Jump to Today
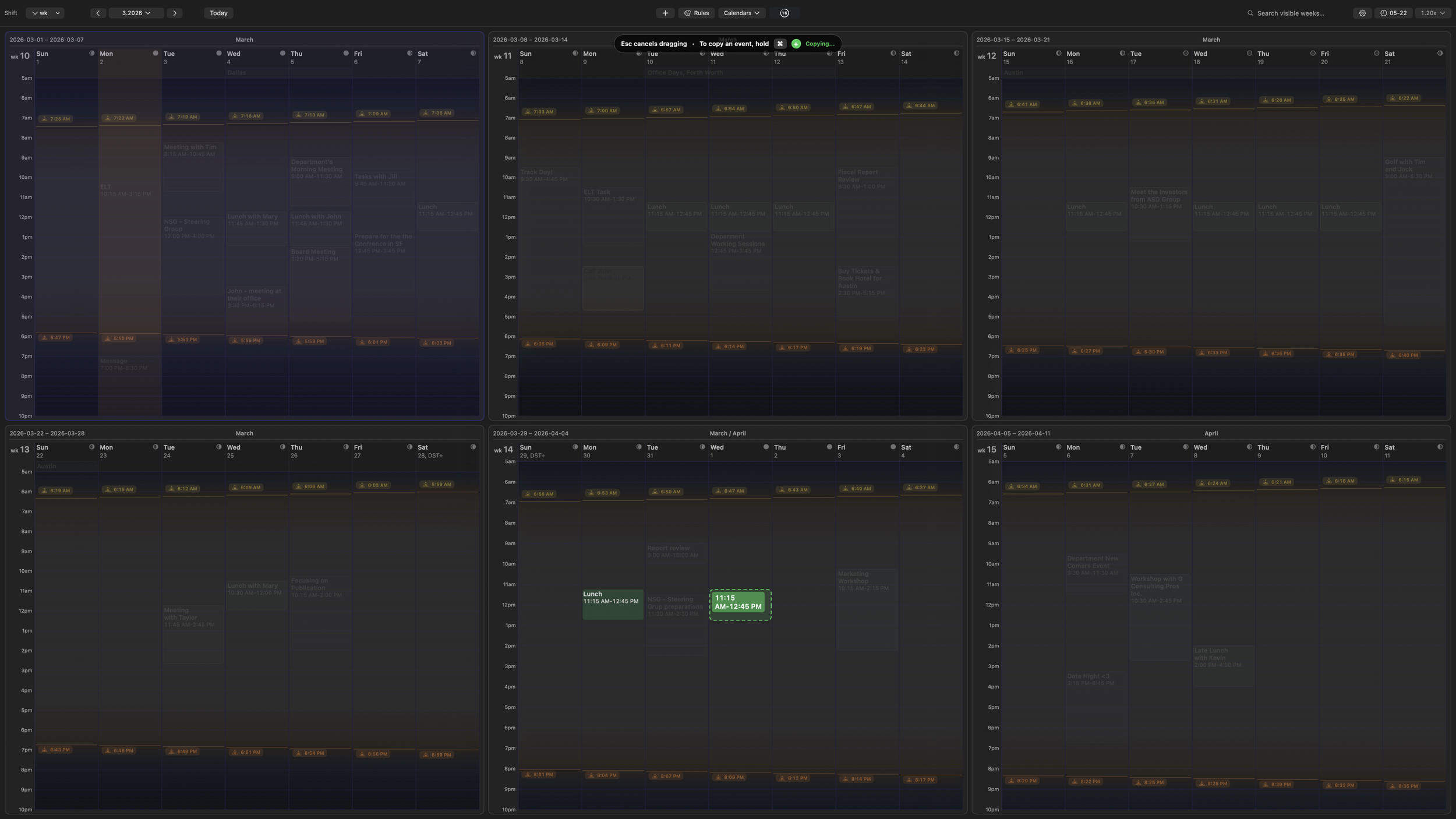Screen dimensions: 1456x819 218,13
